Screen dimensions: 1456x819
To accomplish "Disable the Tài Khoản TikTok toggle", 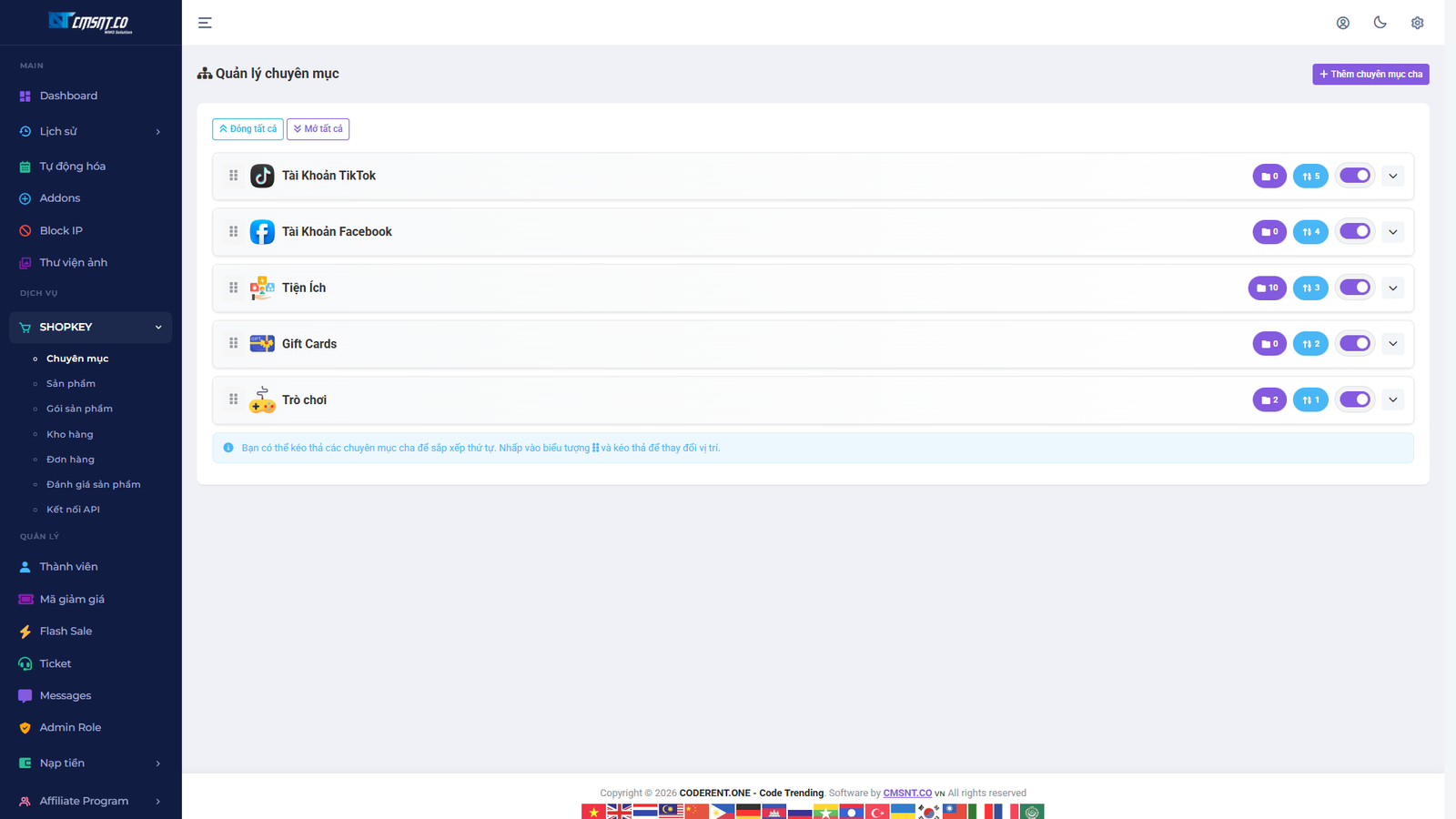I will pos(1354,176).
